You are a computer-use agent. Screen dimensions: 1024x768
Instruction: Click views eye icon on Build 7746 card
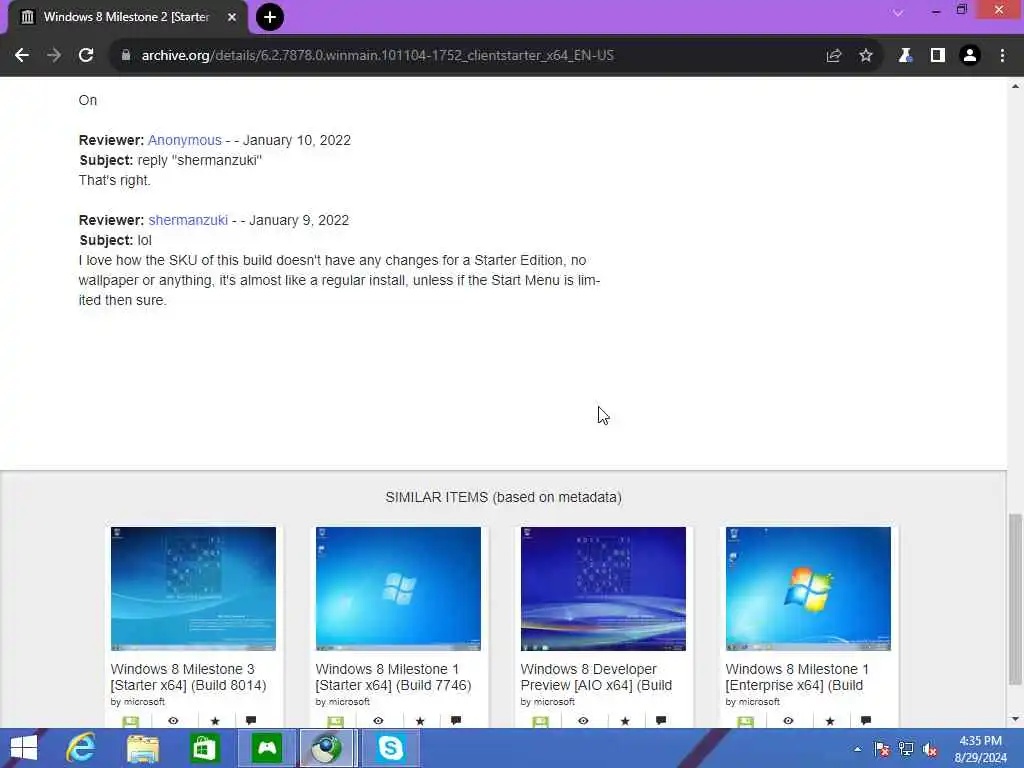click(x=378, y=720)
